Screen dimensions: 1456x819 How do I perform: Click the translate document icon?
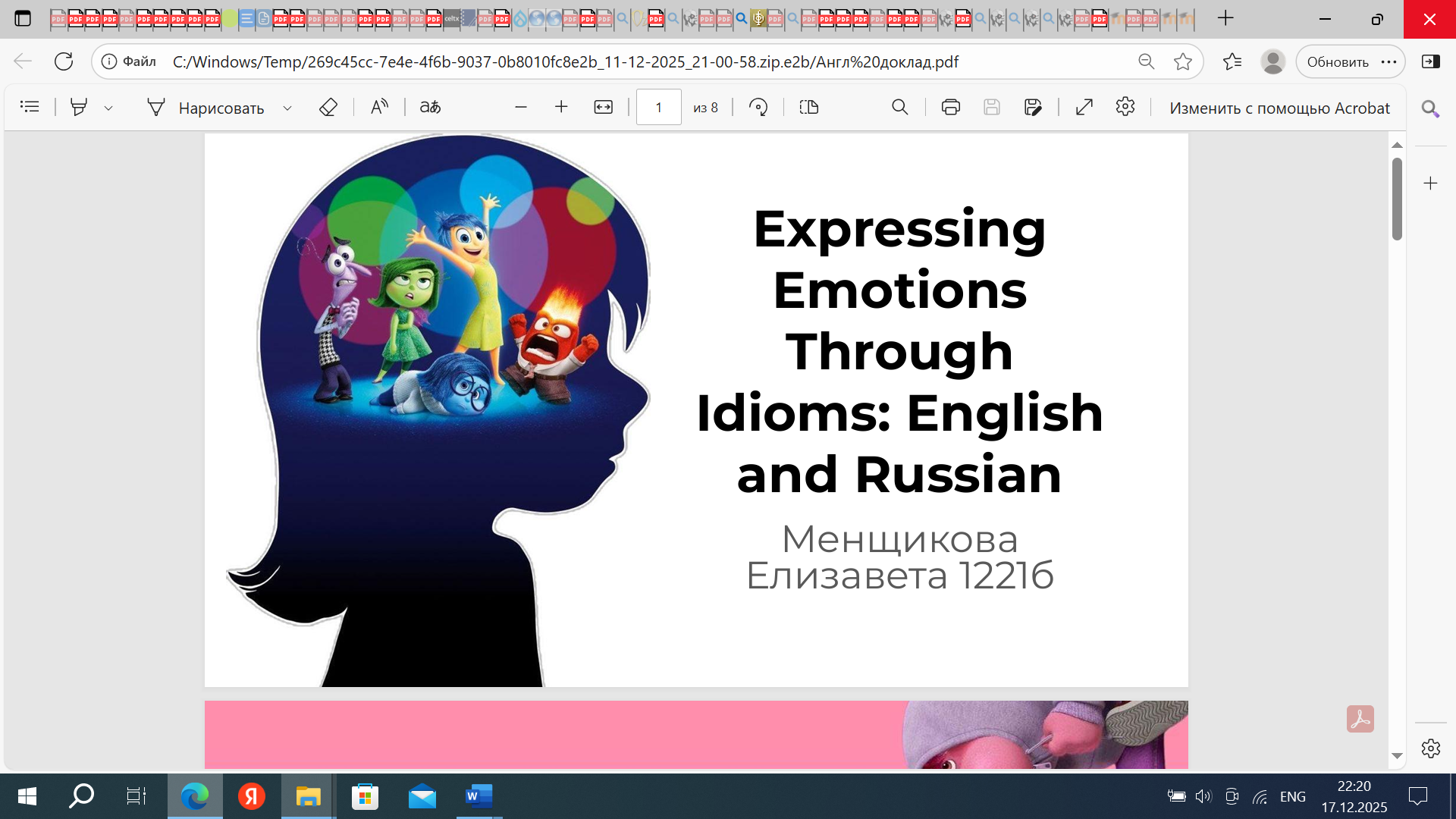click(430, 107)
